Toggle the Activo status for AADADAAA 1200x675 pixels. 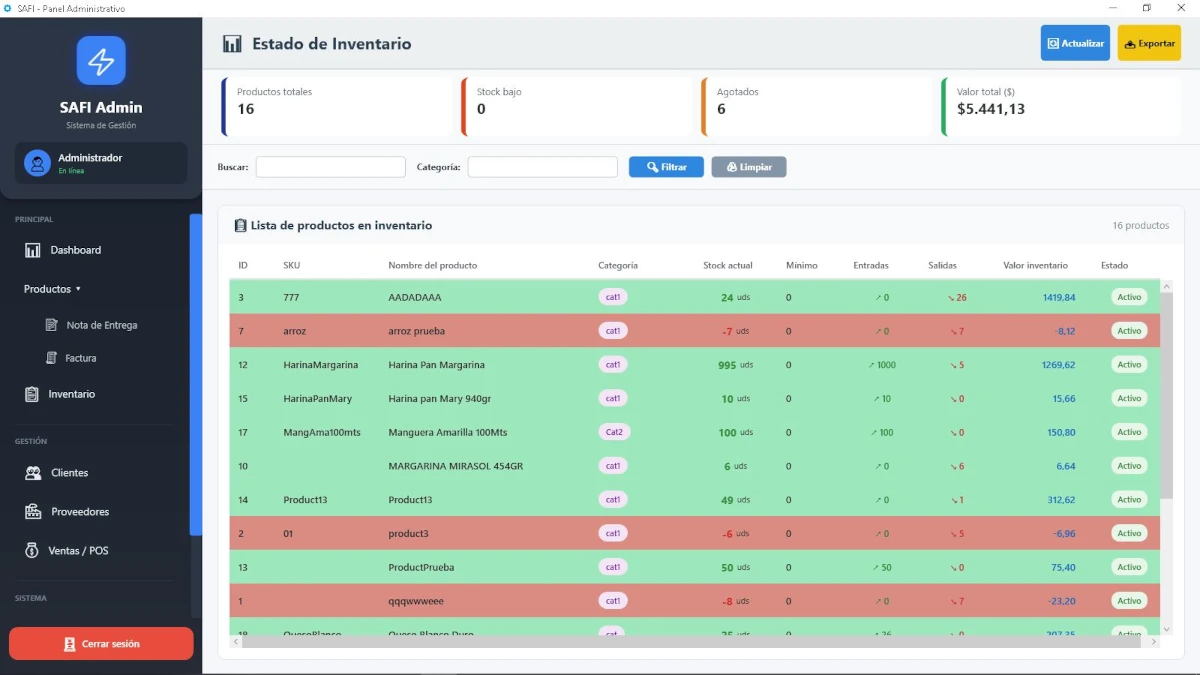click(1128, 297)
